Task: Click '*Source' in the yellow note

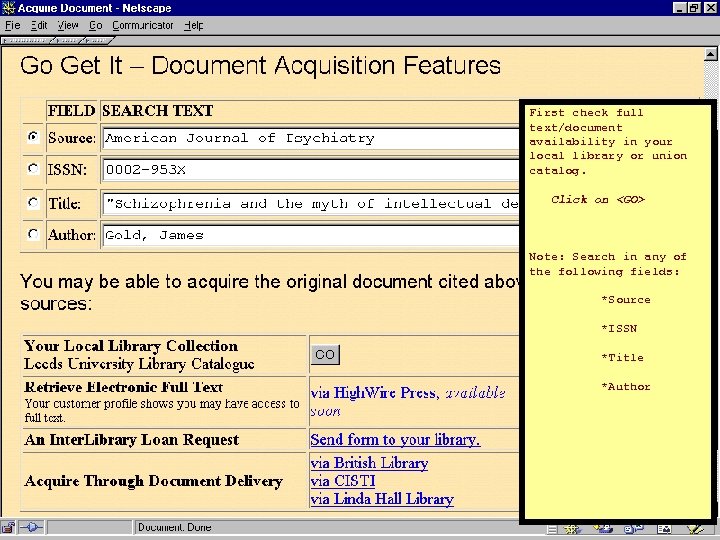Action: pyautogui.click(x=626, y=300)
